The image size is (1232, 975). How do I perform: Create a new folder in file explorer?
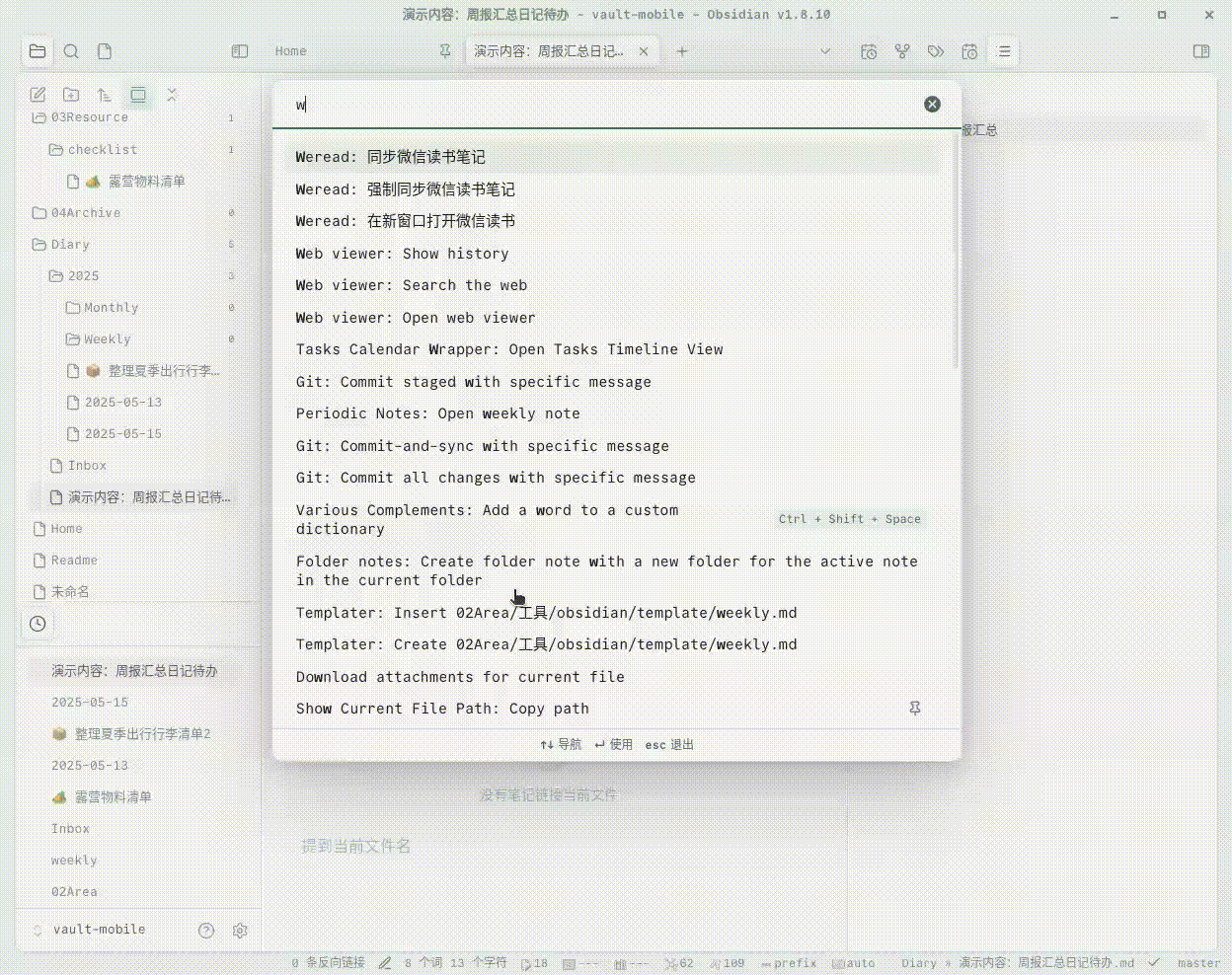[71, 95]
